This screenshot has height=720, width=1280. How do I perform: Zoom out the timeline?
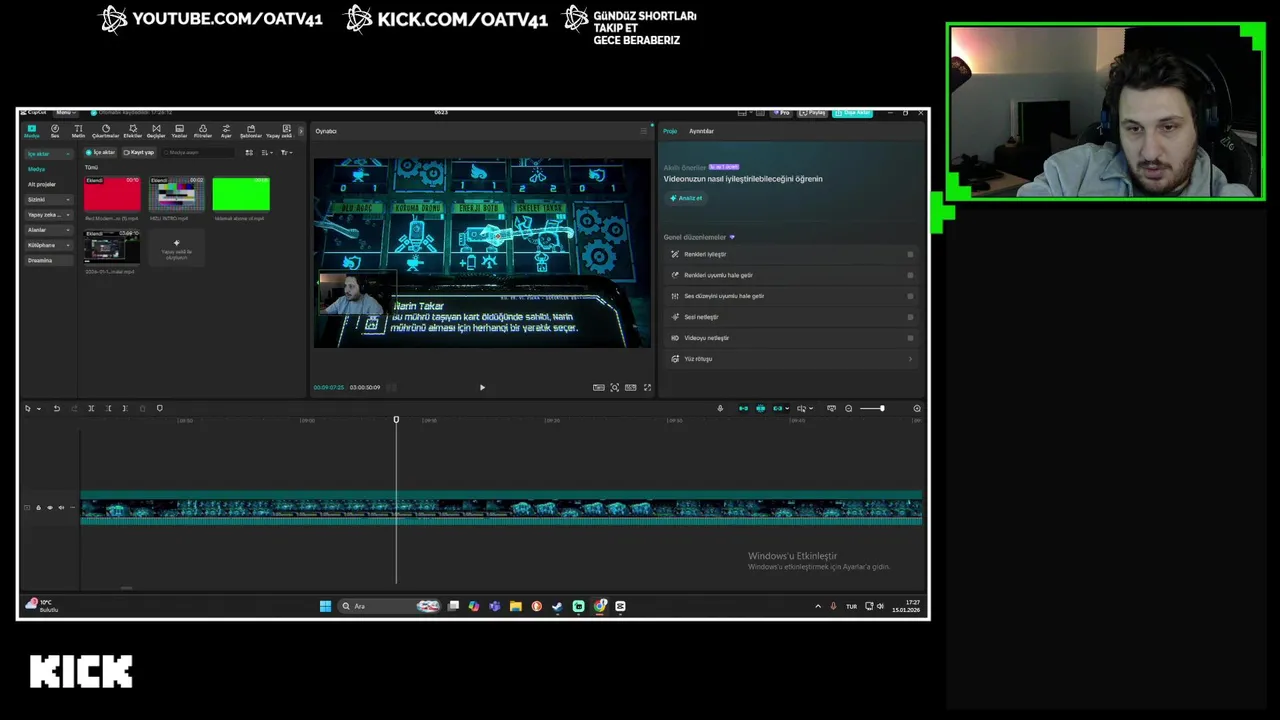pyautogui.click(x=849, y=408)
